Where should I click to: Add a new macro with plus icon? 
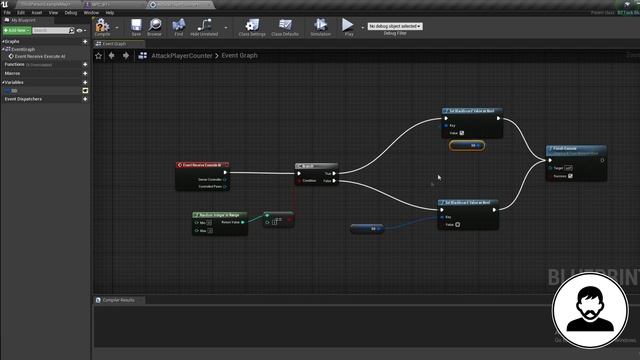click(85, 73)
